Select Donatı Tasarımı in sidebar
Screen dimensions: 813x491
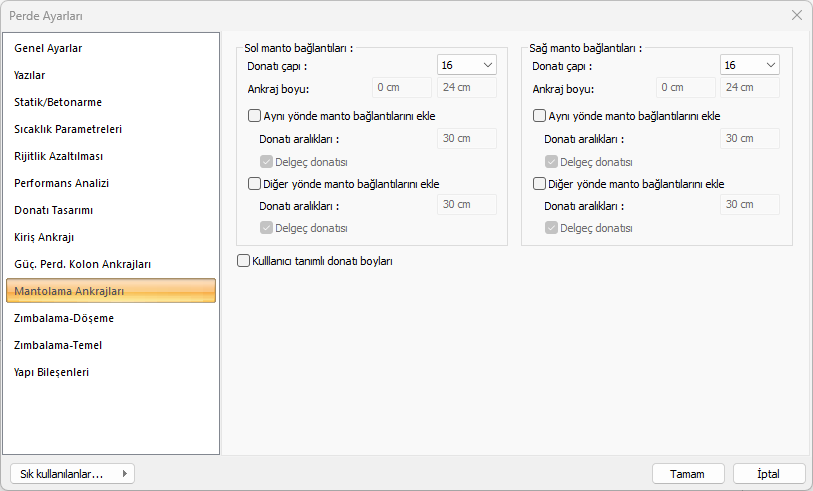pyautogui.click(x=54, y=210)
